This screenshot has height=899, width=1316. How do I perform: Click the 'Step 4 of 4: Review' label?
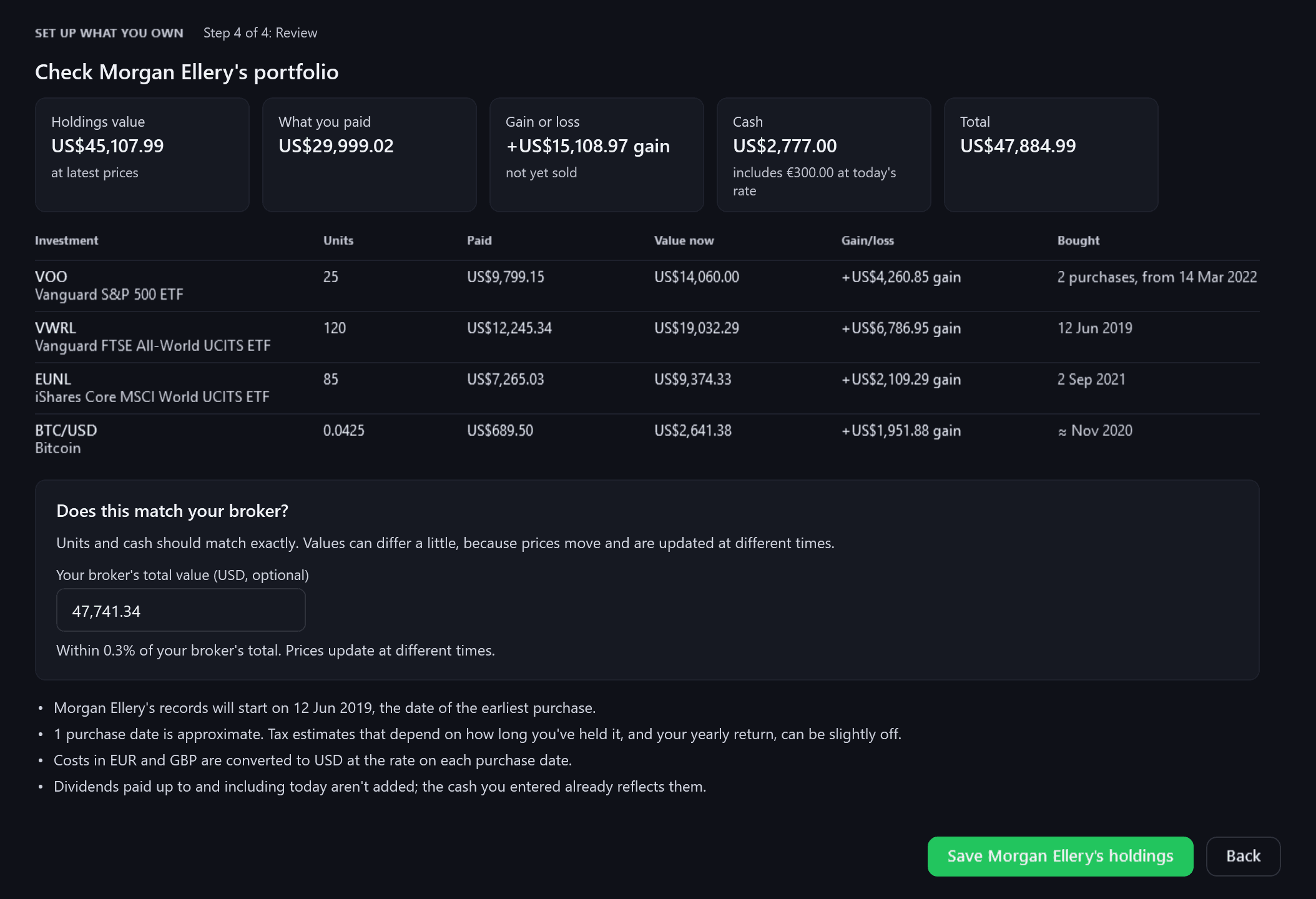coord(260,32)
